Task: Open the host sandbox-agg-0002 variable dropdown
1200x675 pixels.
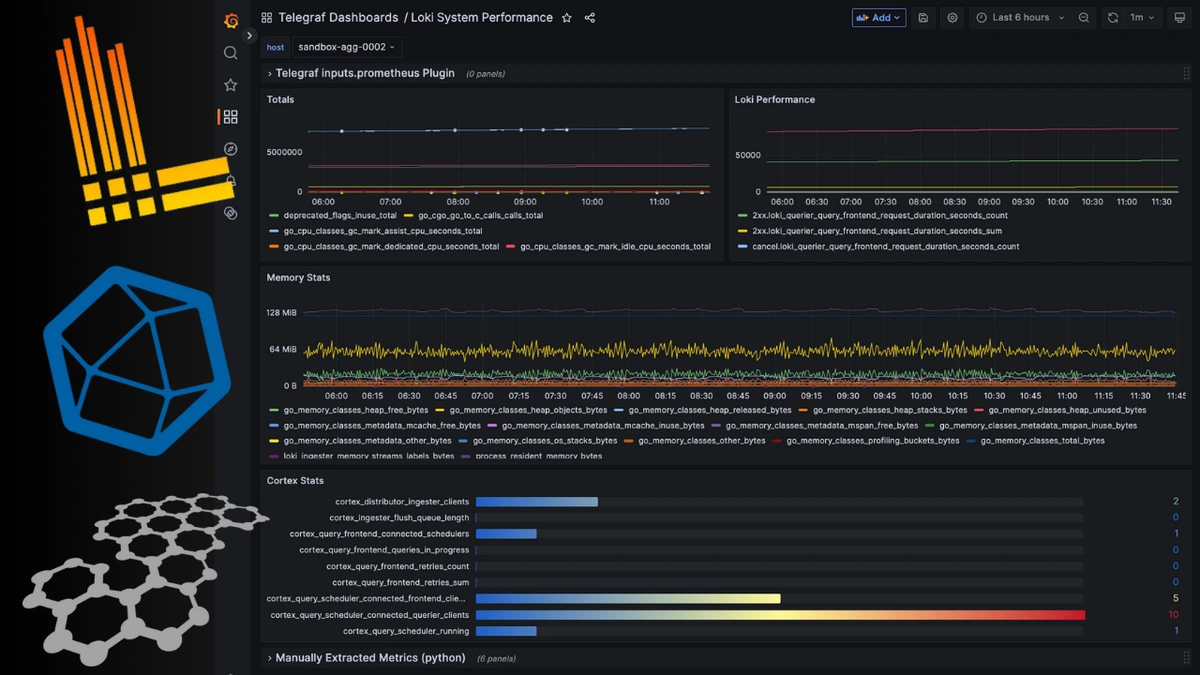Action: (347, 46)
